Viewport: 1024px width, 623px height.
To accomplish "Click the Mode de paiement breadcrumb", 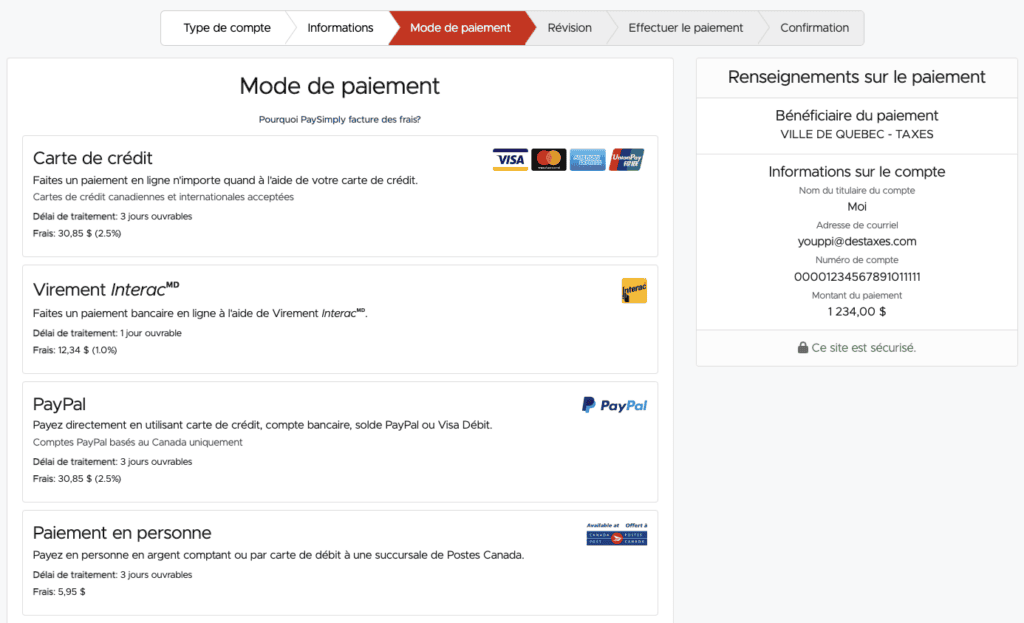I will 459,28.
